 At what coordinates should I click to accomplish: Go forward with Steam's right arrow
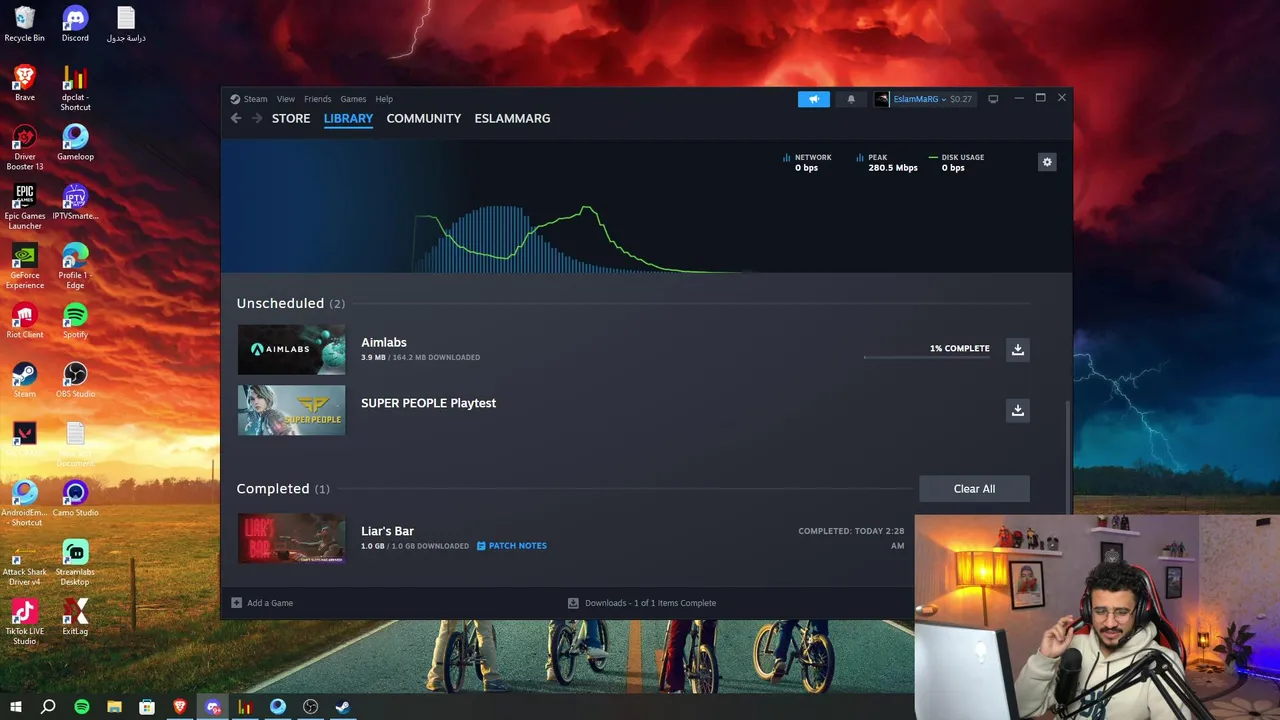coord(257,118)
